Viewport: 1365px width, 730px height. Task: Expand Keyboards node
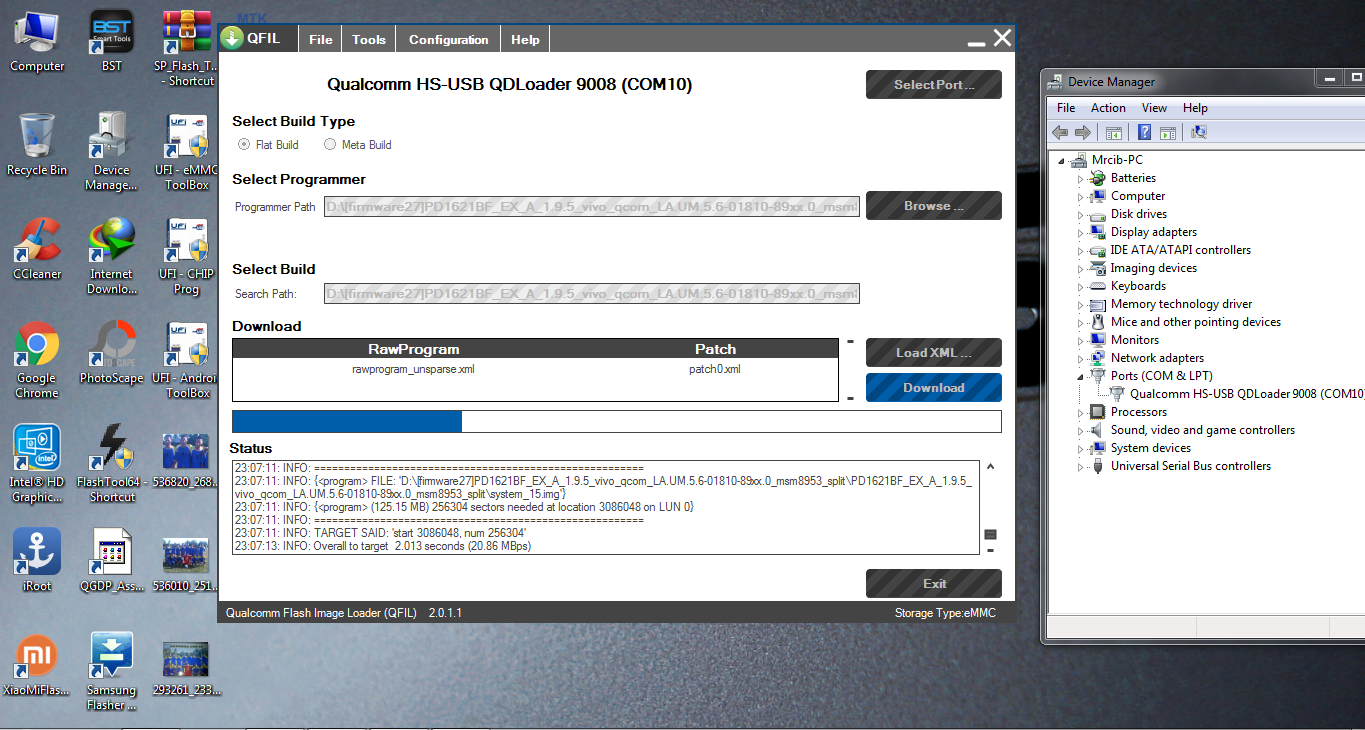[x=1080, y=286]
